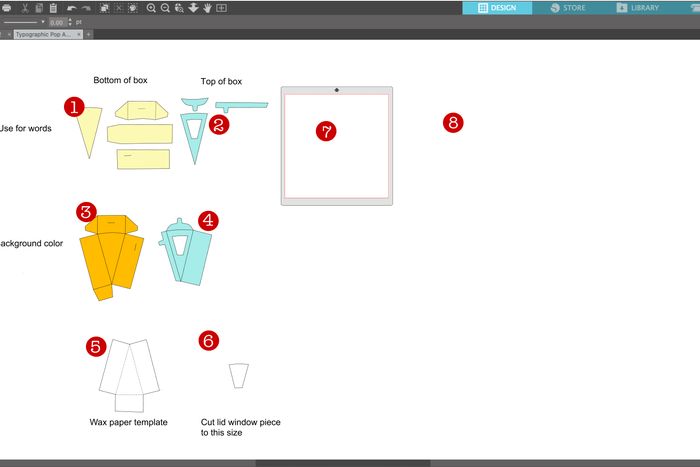Viewport: 700px width, 467px height.
Task: Click the Redo arrow icon
Action: click(86, 8)
